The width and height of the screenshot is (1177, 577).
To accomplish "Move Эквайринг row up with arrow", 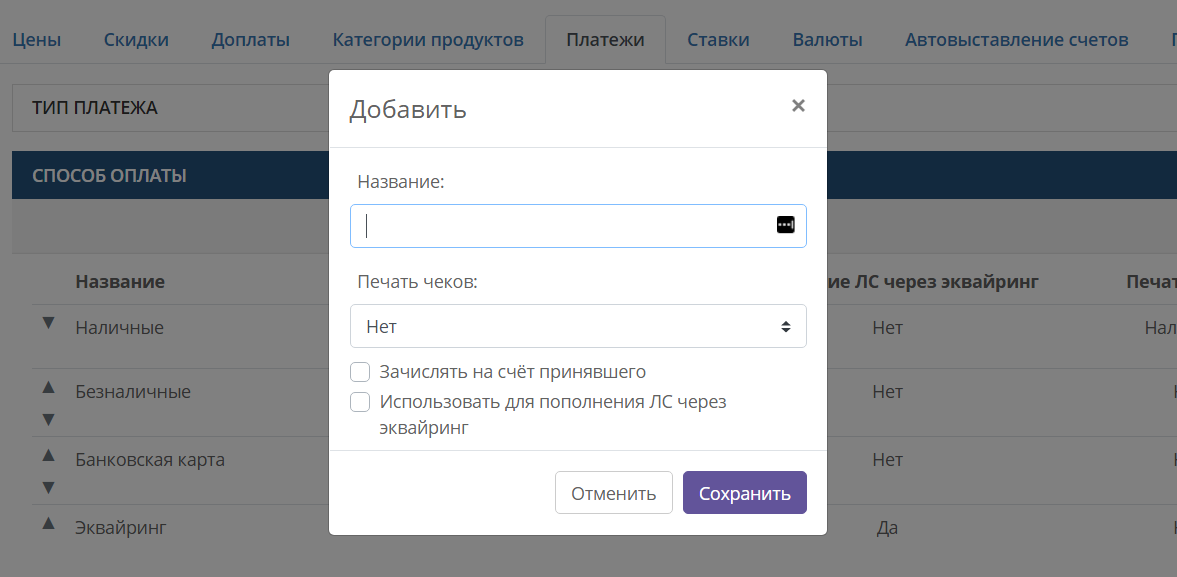I will pos(48,523).
